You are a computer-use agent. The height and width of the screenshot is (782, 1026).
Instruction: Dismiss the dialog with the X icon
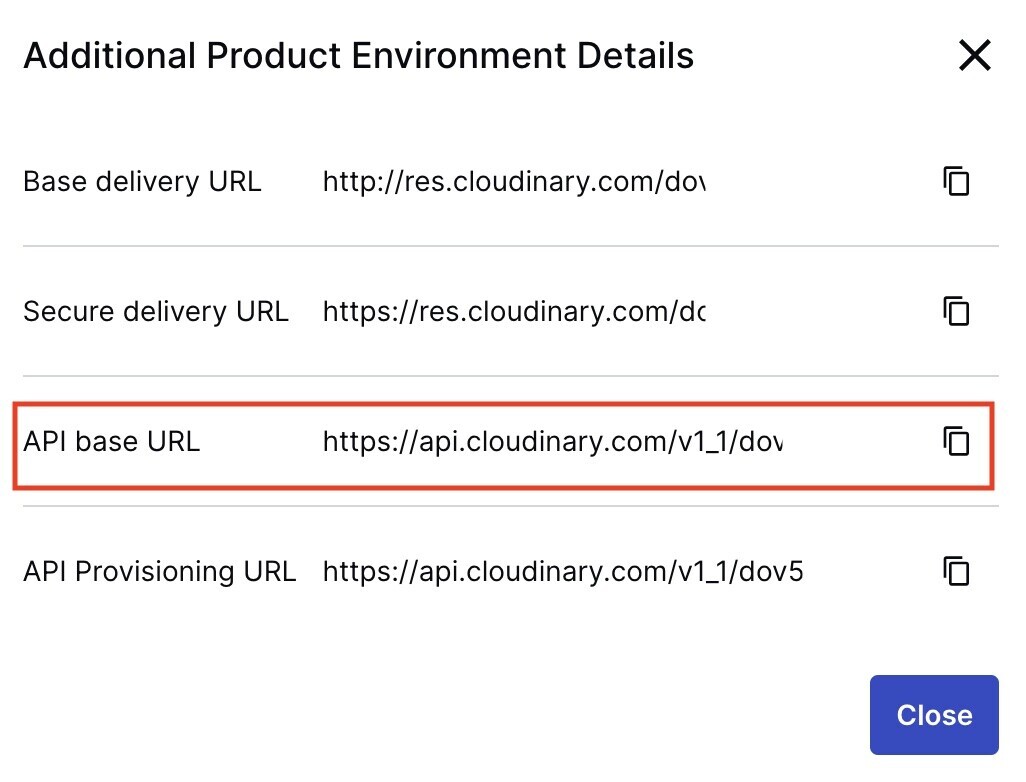click(x=974, y=56)
